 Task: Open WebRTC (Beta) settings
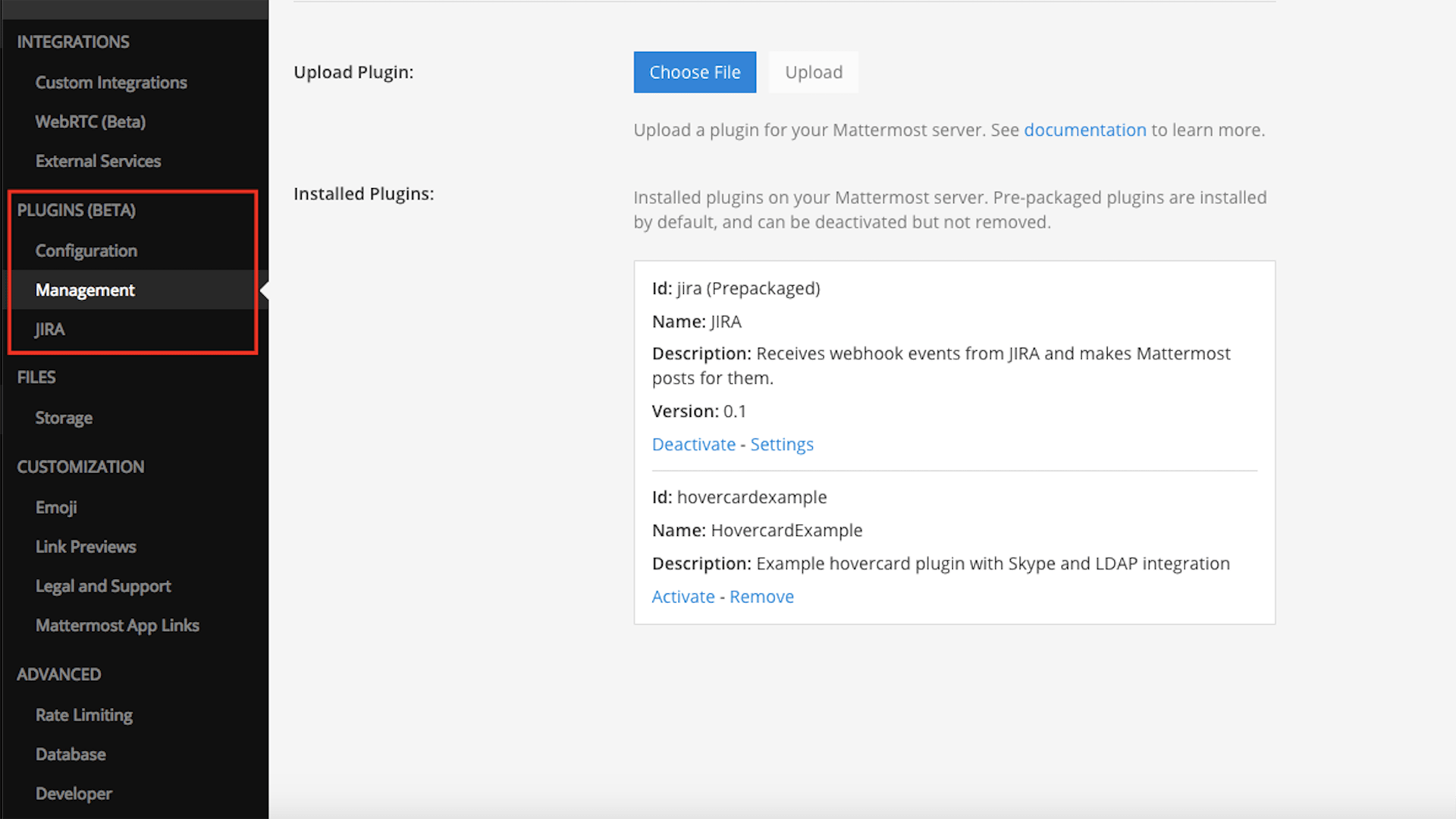click(90, 122)
